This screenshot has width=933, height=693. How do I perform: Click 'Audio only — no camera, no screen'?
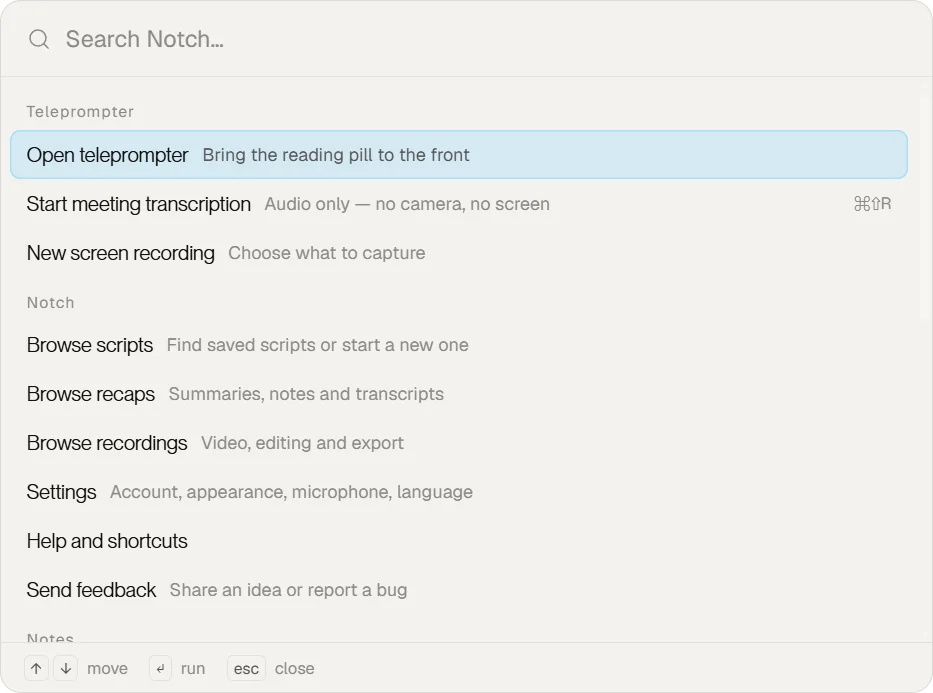point(407,204)
